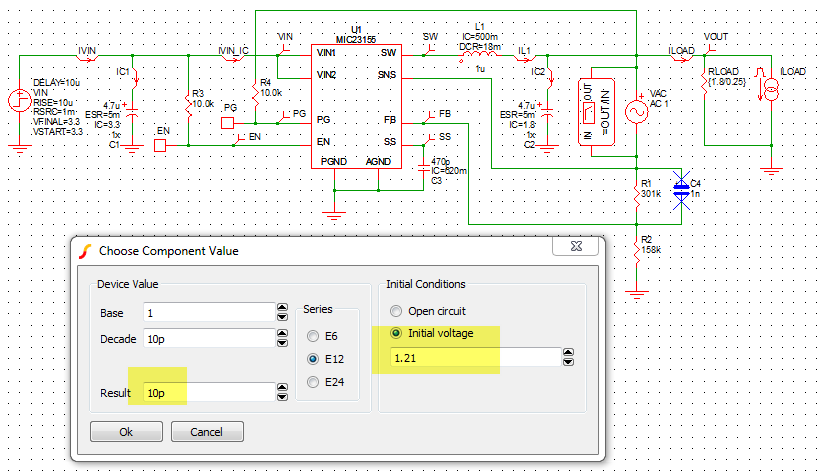Screen dimensions: 819x472
Task: Select the ground symbol below PGND
Action: point(334,215)
